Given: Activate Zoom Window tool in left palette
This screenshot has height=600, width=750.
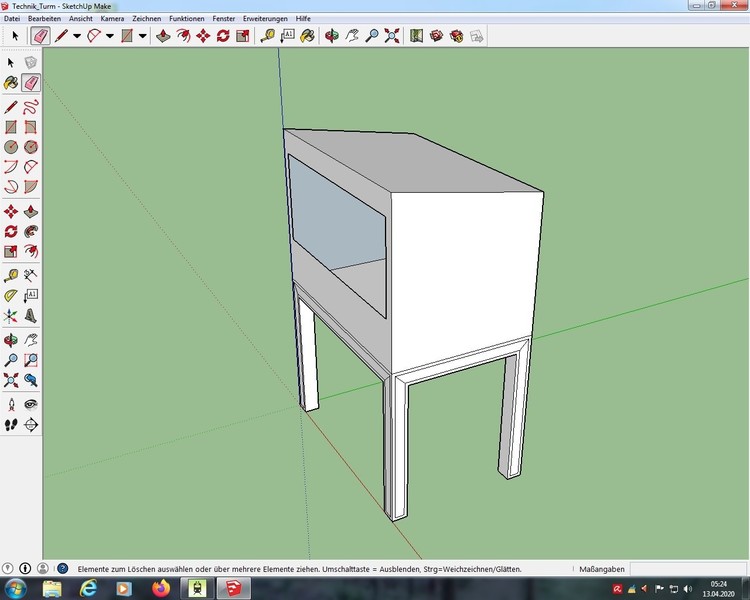Looking at the screenshot, I should 31,360.
